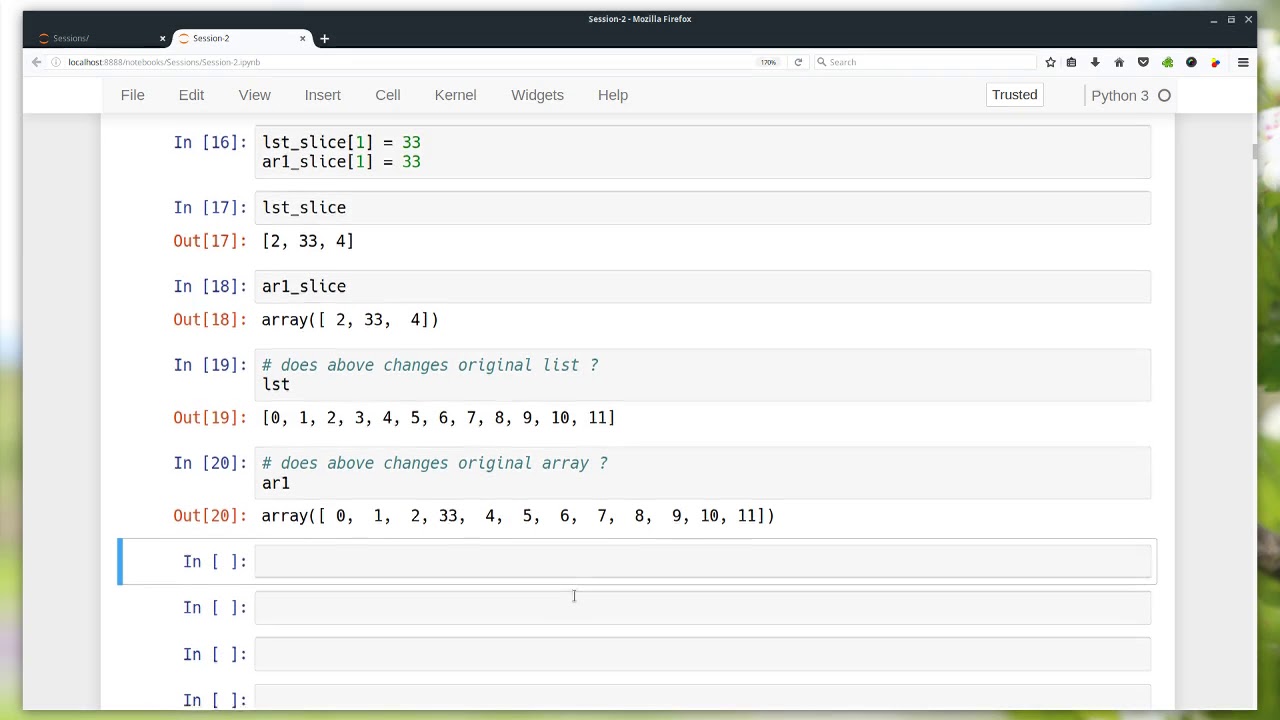The height and width of the screenshot is (720, 1280).
Task: Close the Firefox window
Action: pyautogui.click(x=1248, y=19)
